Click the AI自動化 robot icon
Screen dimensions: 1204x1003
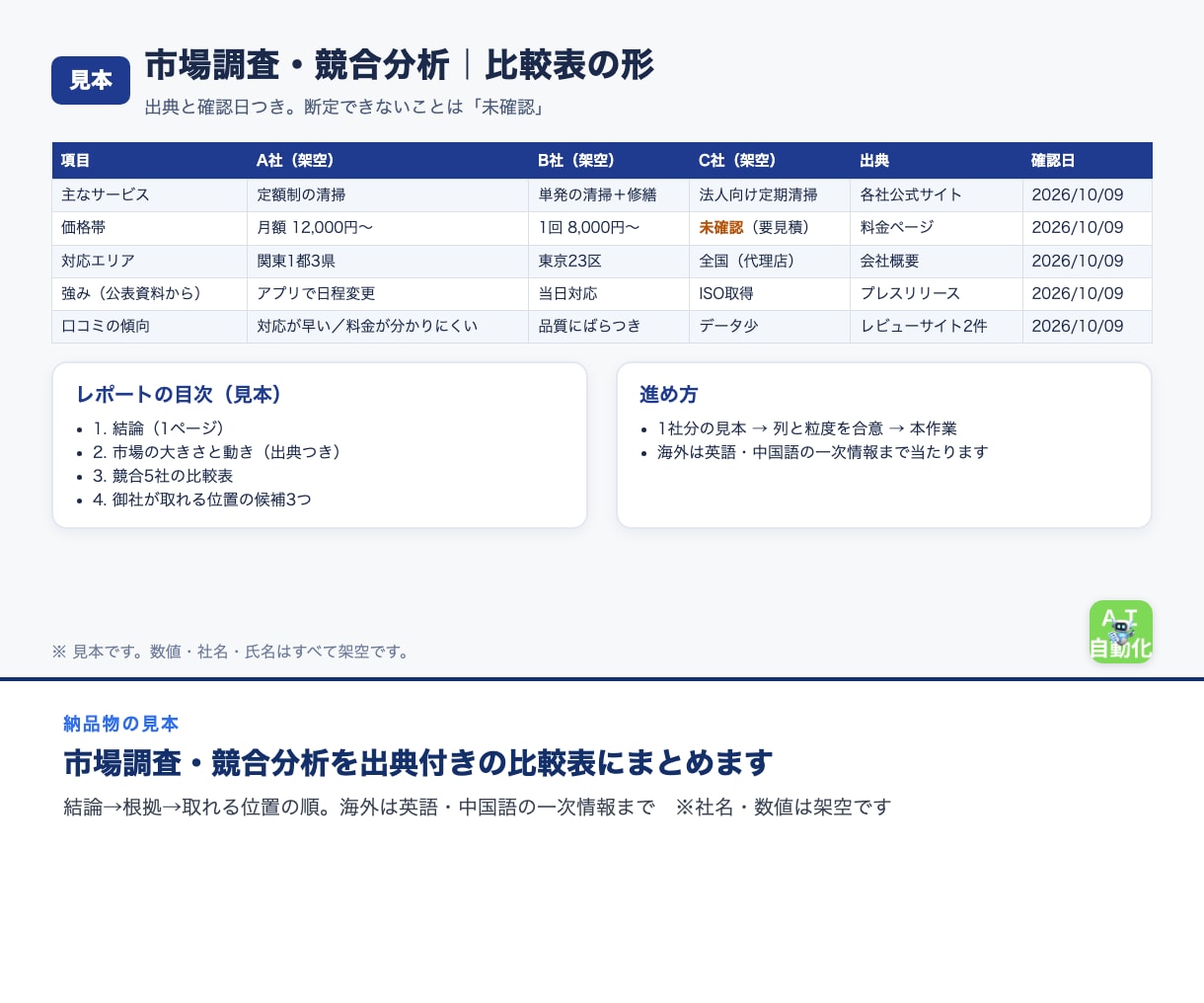click(1120, 632)
